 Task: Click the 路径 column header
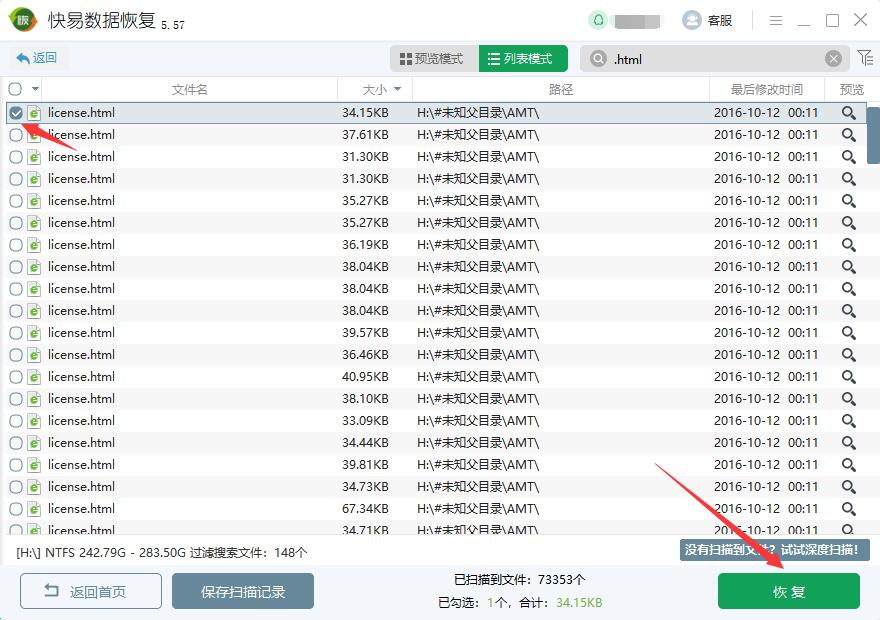[x=561, y=89]
